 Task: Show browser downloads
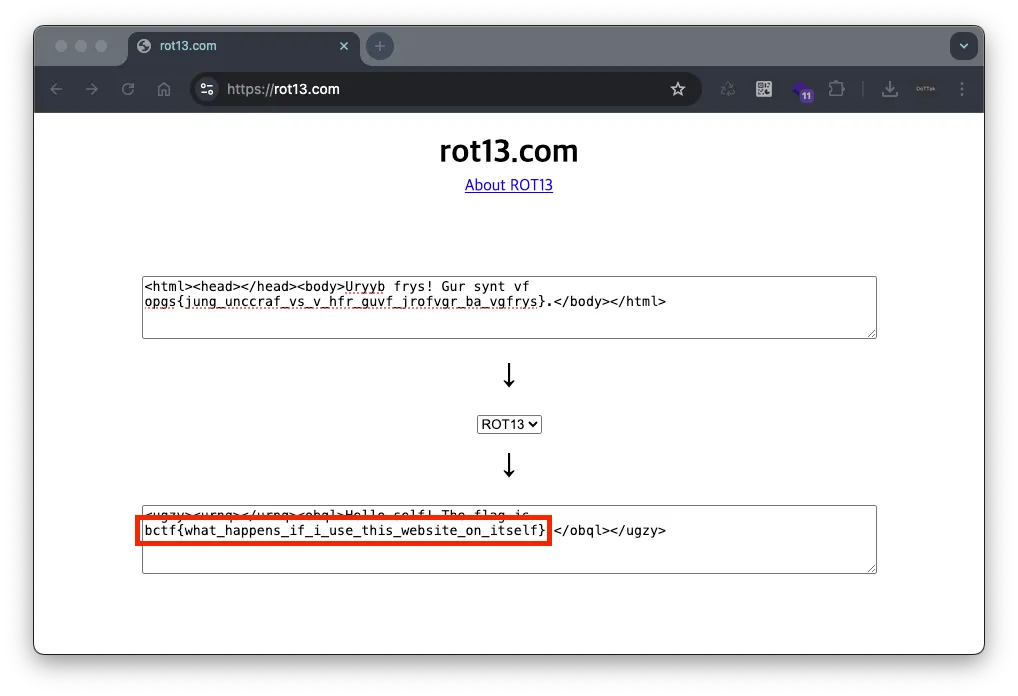(890, 89)
